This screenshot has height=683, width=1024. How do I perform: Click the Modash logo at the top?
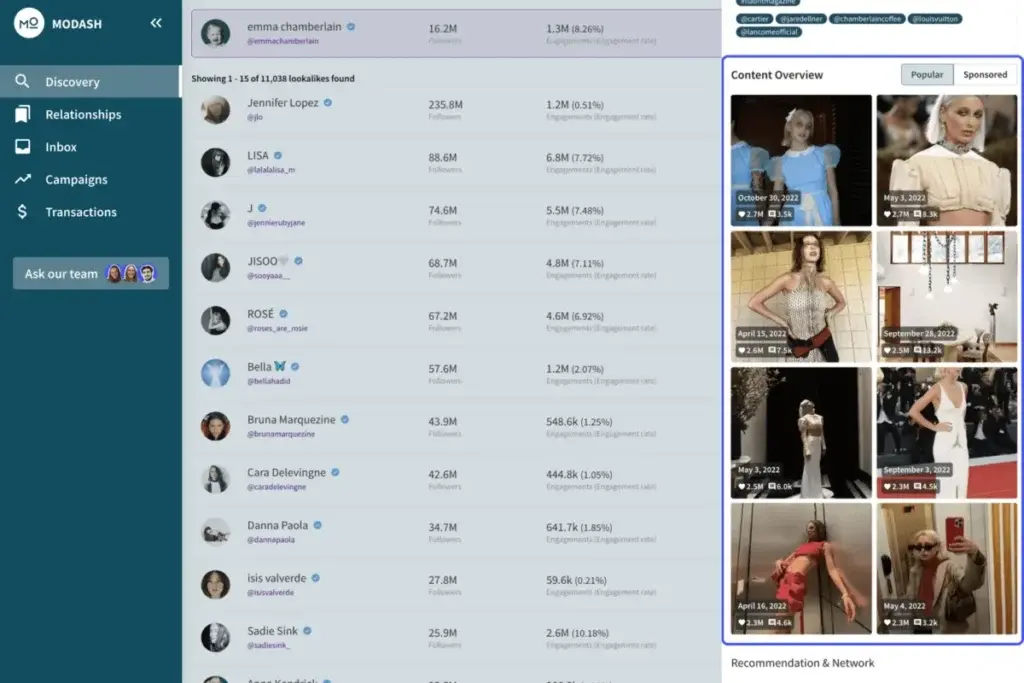click(28, 23)
